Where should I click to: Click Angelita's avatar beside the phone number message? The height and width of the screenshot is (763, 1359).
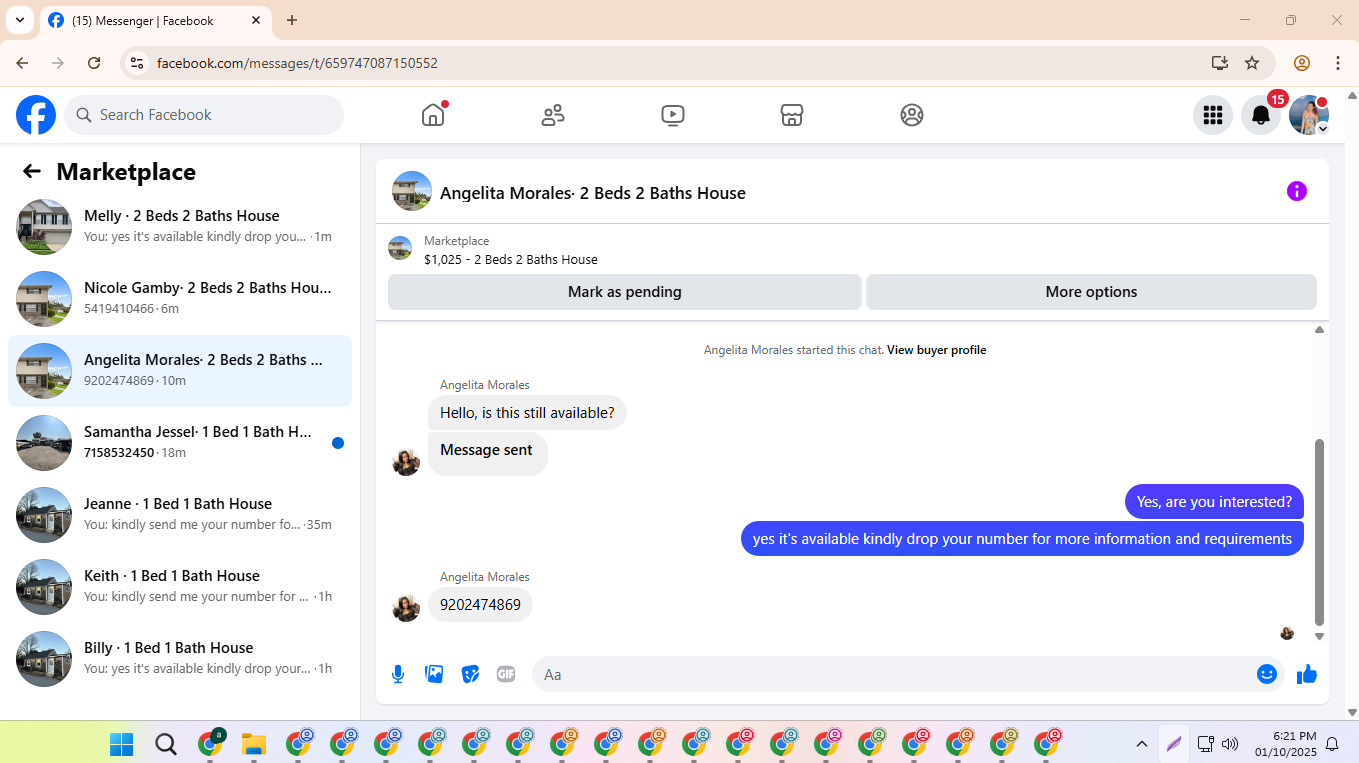[406, 608]
